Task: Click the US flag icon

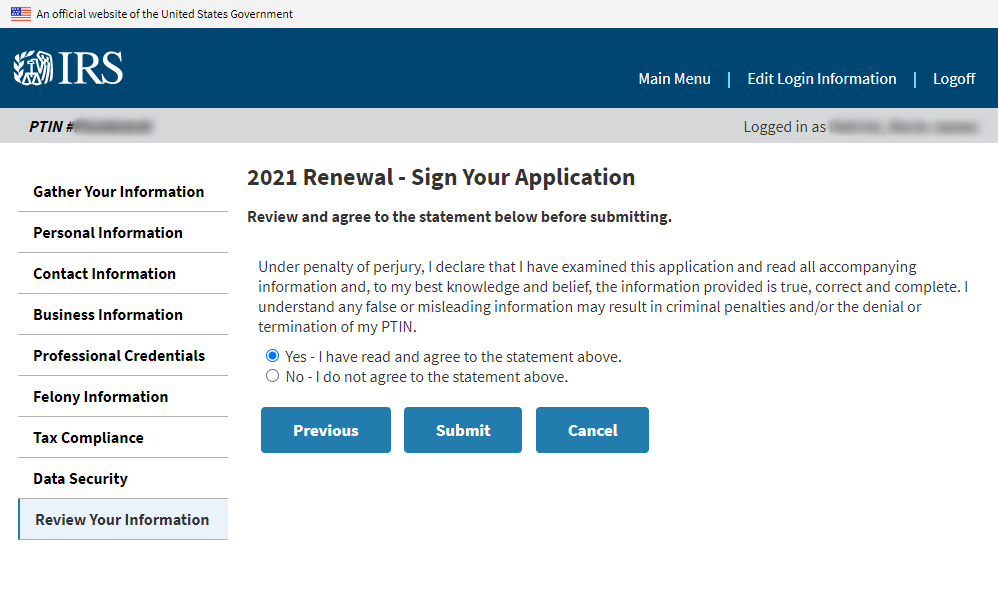Action: (x=20, y=13)
